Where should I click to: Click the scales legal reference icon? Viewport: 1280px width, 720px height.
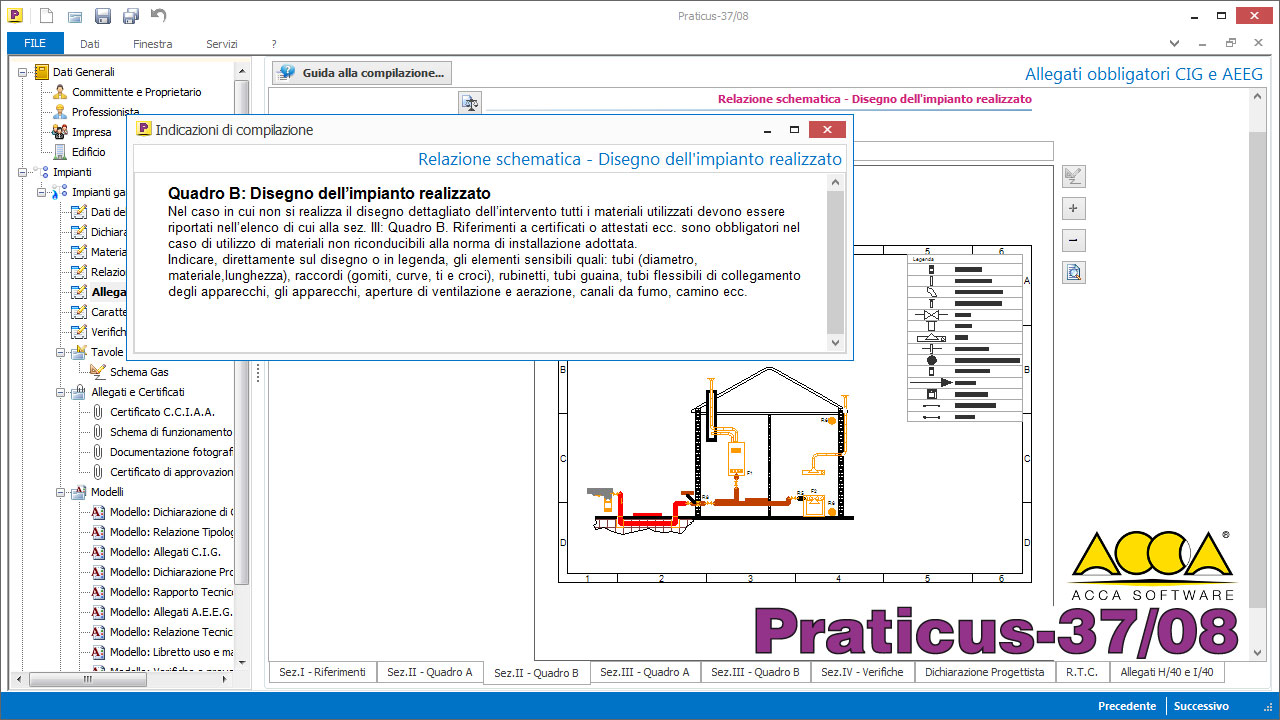point(470,103)
